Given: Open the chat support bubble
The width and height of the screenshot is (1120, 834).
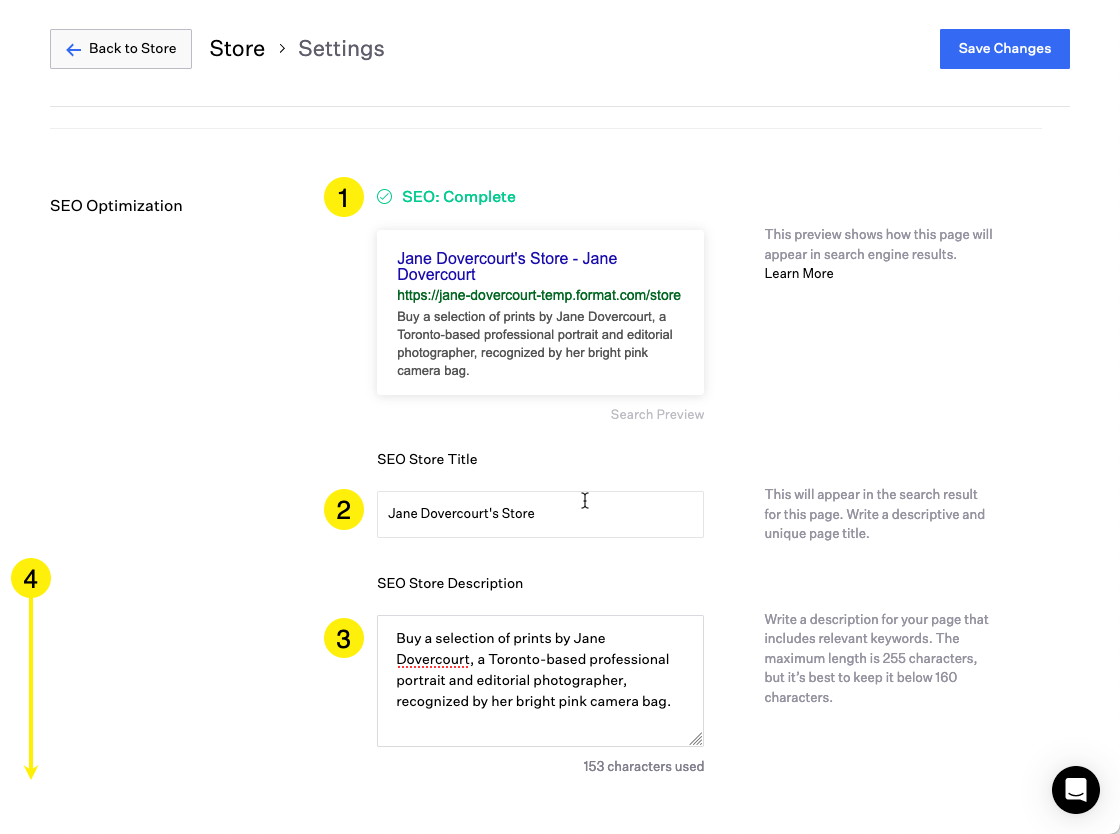Looking at the screenshot, I should (1076, 790).
